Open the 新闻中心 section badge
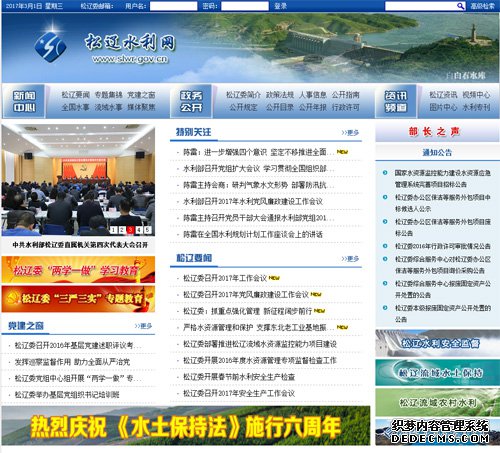The height and width of the screenshot is (453, 500). point(24,101)
